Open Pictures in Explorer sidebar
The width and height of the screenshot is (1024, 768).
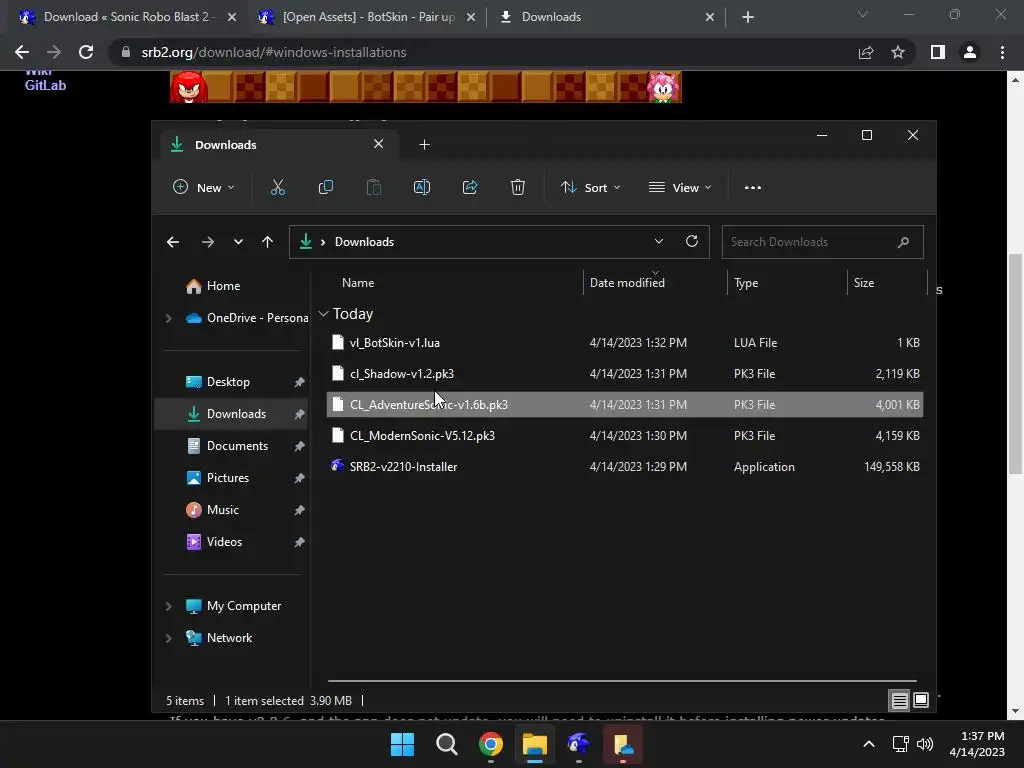[228, 478]
